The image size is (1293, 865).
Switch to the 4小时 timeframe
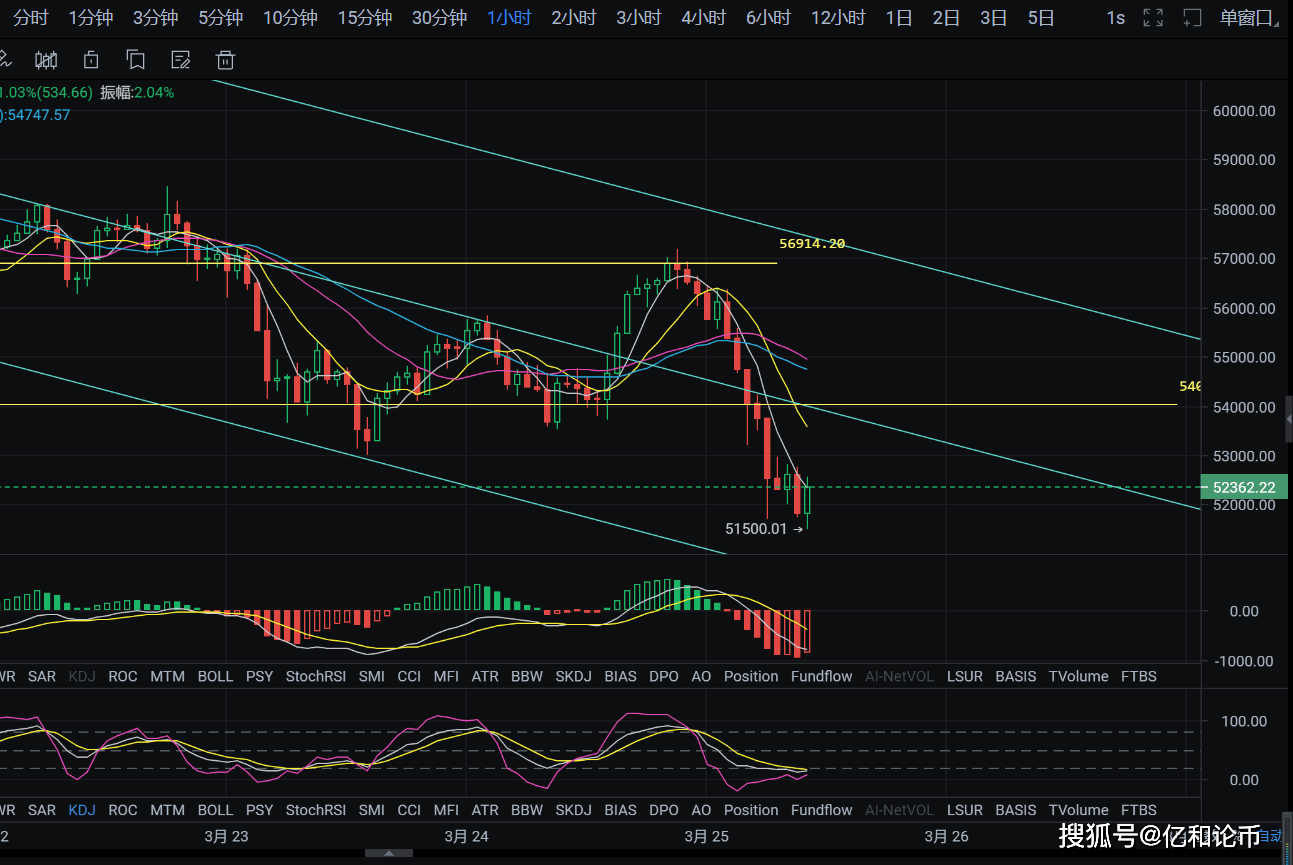tap(704, 18)
